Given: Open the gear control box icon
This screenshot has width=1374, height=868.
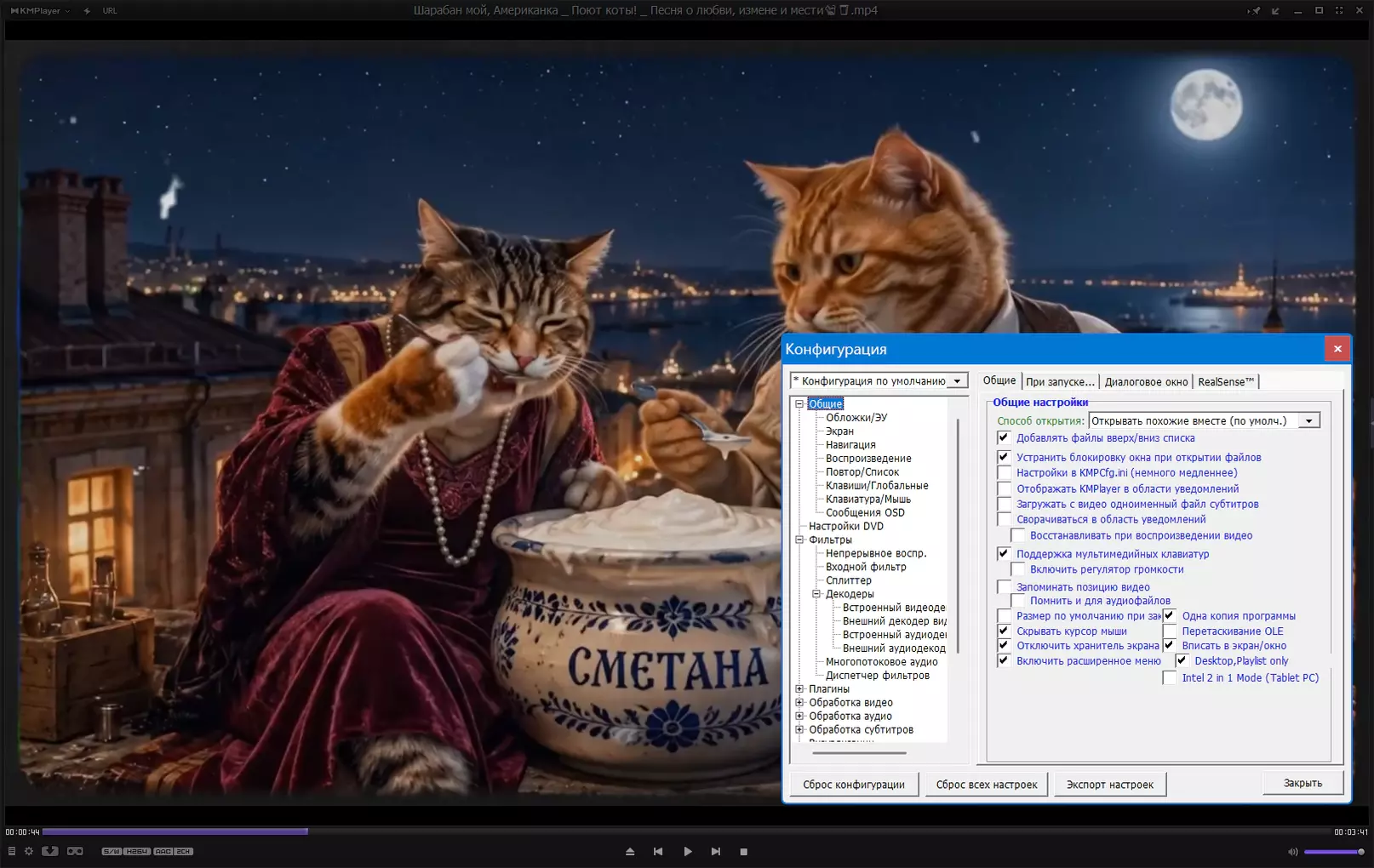Looking at the screenshot, I should pyautogui.click(x=29, y=851).
